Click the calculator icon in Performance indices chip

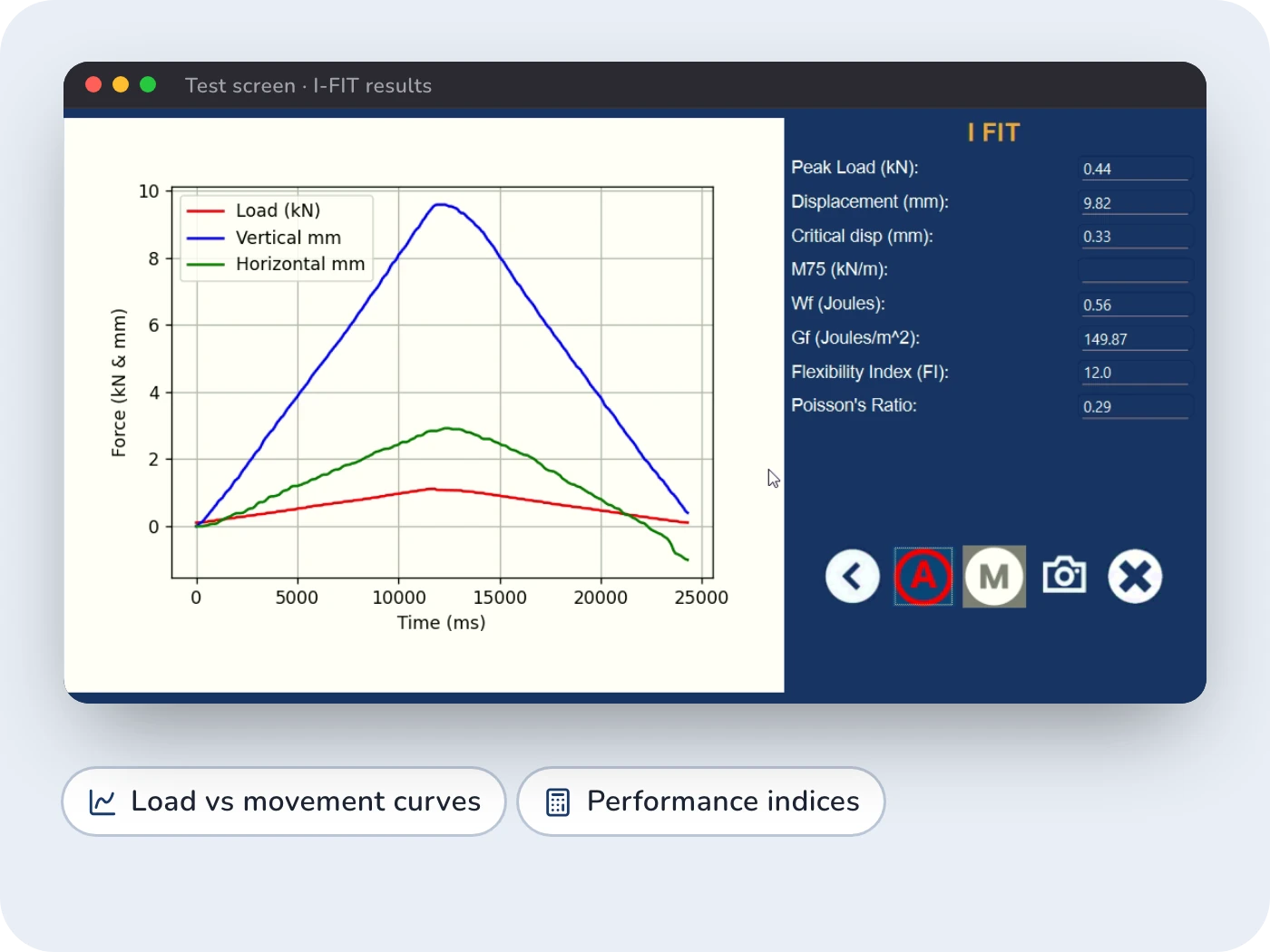point(558,801)
